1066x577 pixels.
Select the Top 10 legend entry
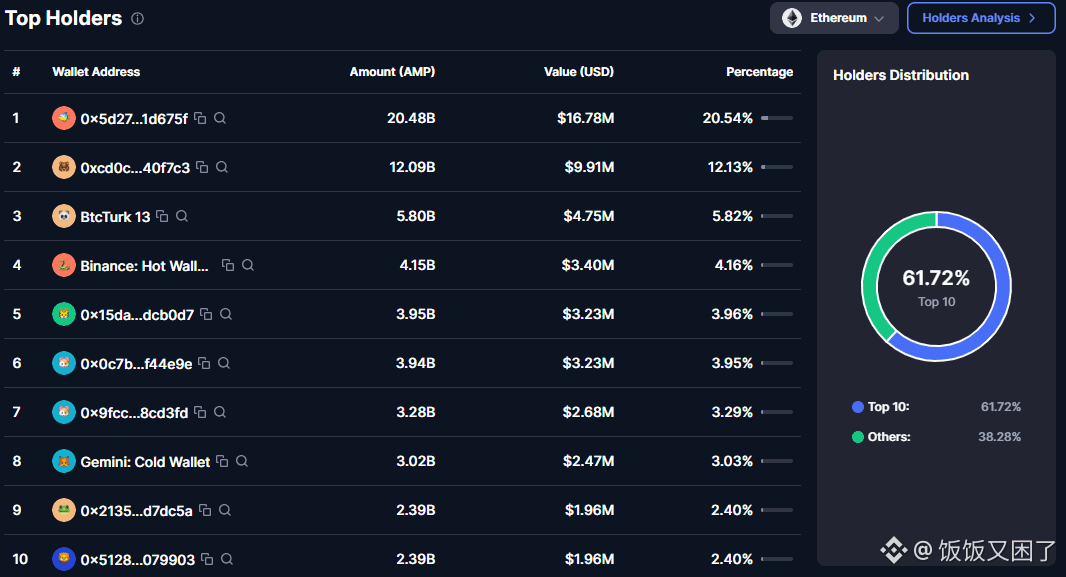click(936, 407)
